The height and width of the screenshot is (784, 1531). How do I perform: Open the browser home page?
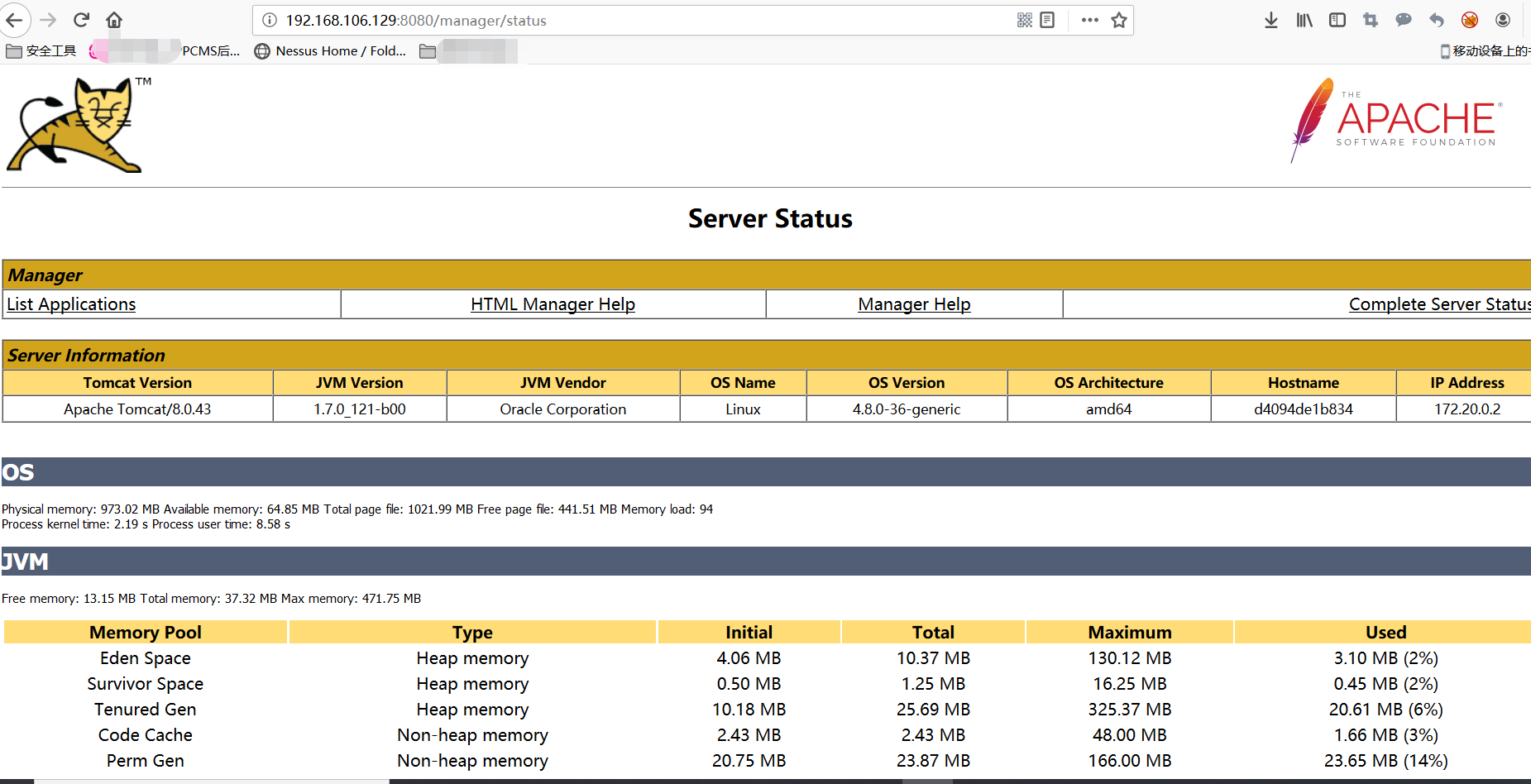(114, 20)
